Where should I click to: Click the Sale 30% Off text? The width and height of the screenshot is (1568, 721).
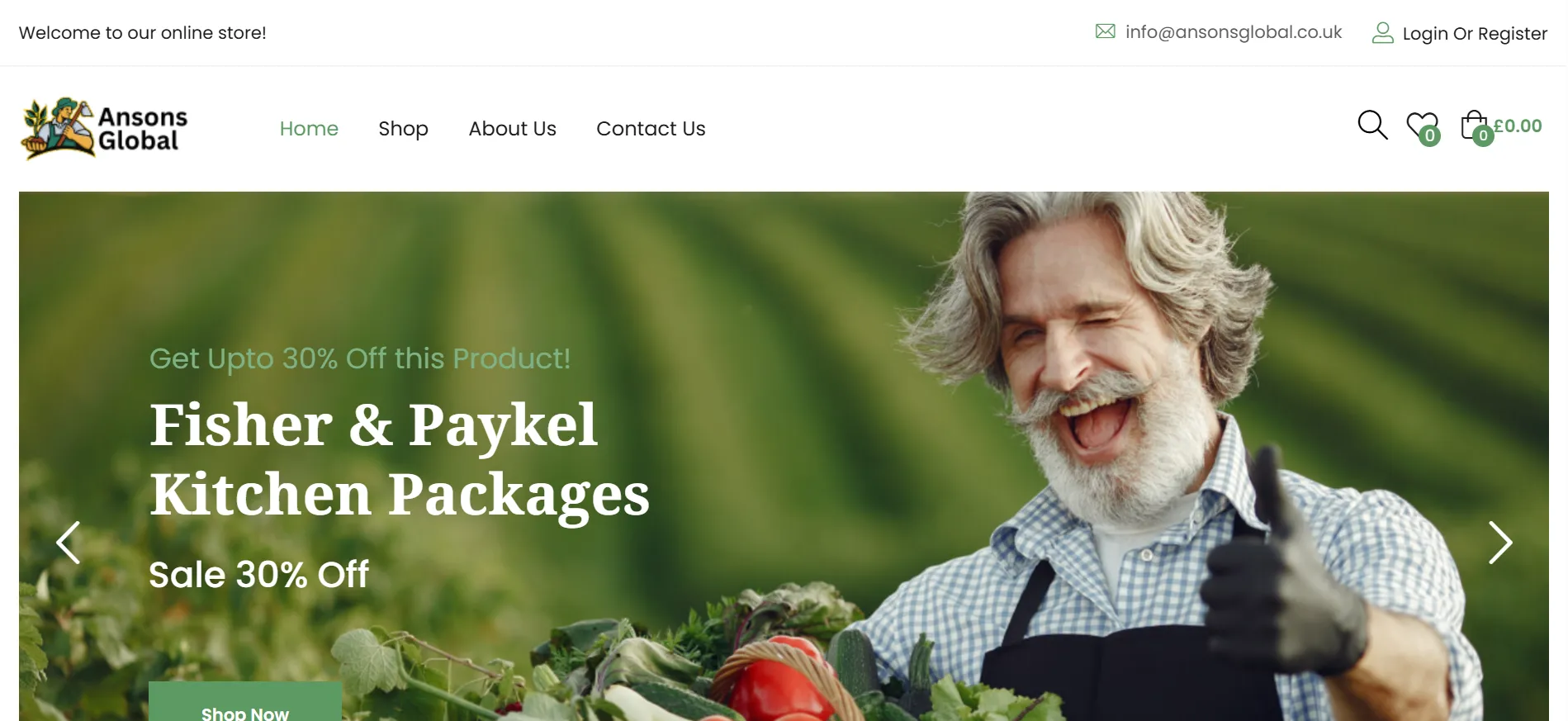point(258,574)
